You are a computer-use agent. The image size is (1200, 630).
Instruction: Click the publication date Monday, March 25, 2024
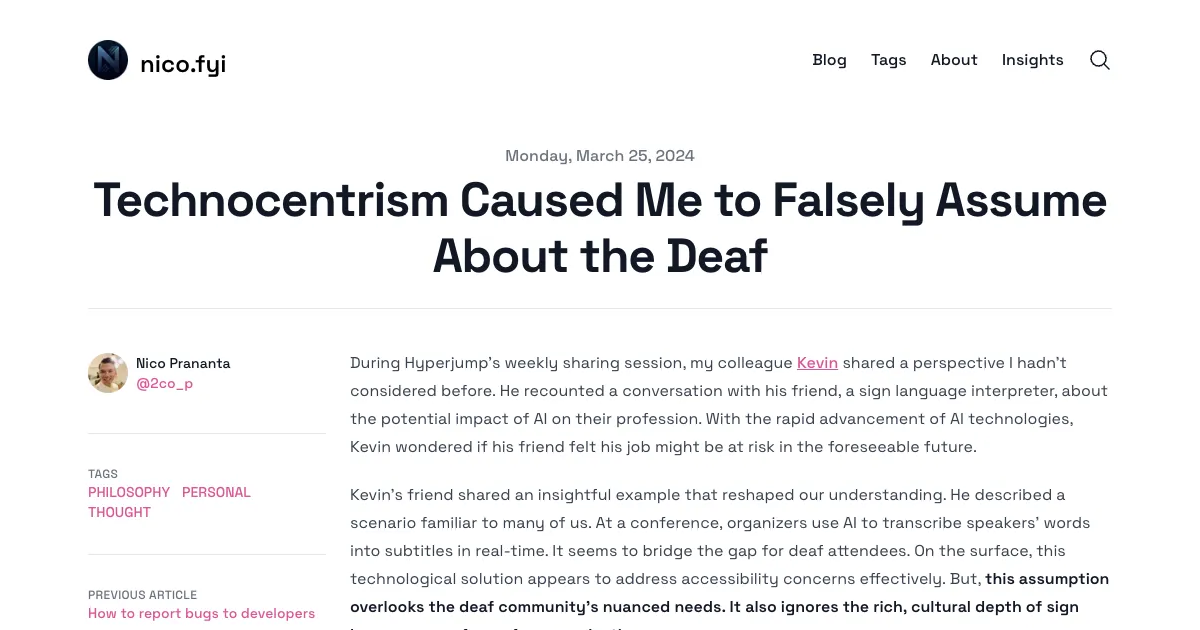pos(599,155)
